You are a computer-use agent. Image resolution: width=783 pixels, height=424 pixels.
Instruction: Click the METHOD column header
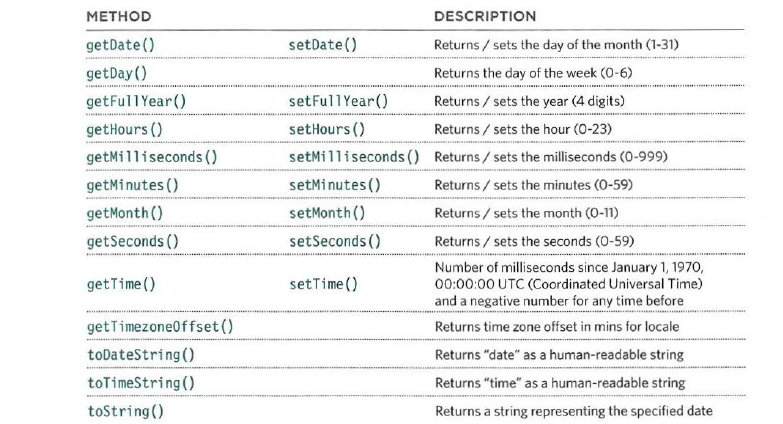tap(119, 16)
